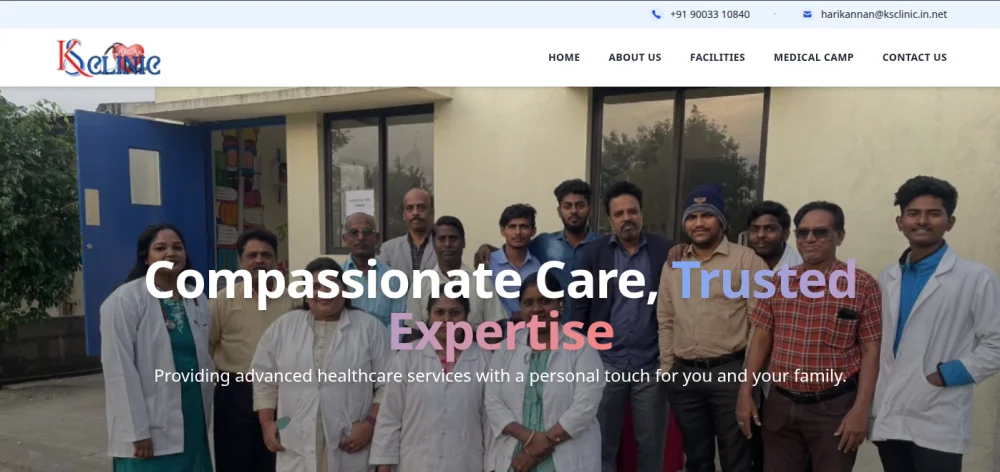Image resolution: width=1000 pixels, height=472 pixels.
Task: Click the man in red plaid shirt
Action: pos(809,332)
